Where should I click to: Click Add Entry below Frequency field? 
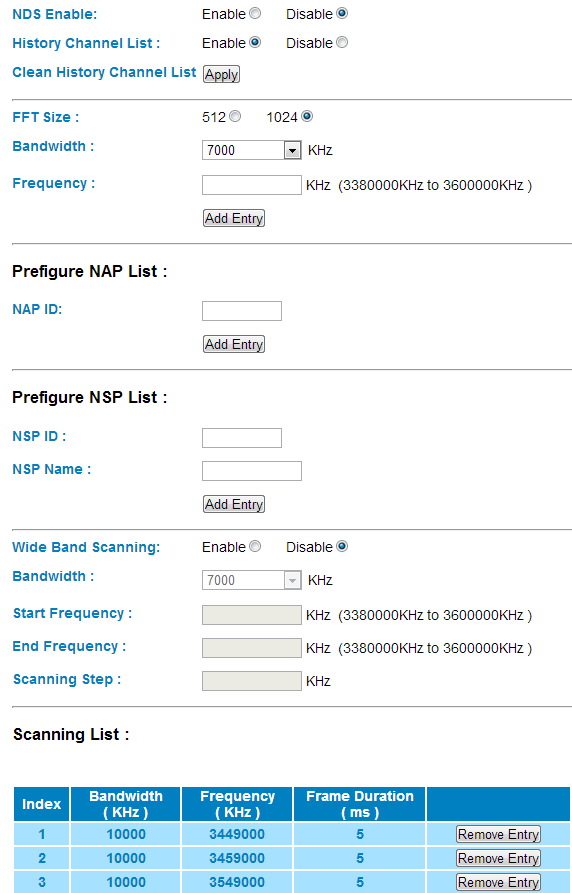tap(234, 218)
